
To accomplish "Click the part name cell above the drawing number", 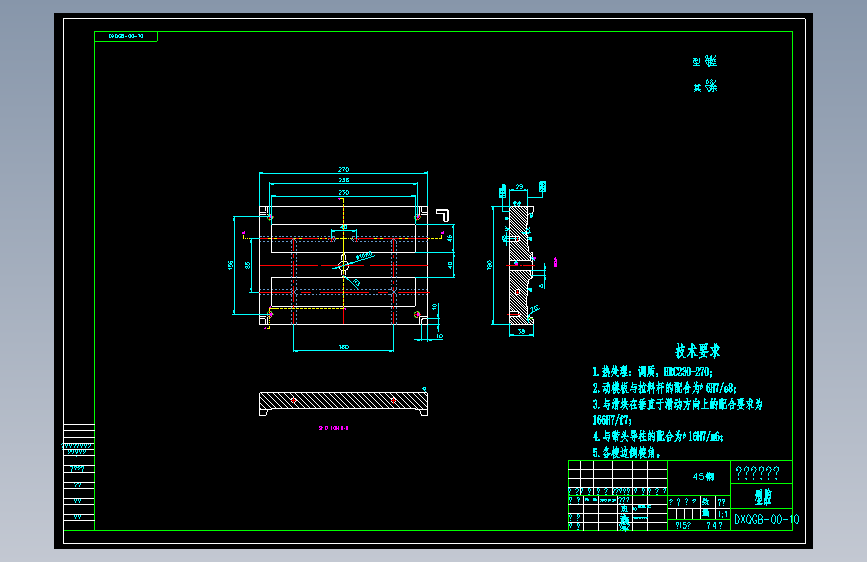I will pos(763,497).
